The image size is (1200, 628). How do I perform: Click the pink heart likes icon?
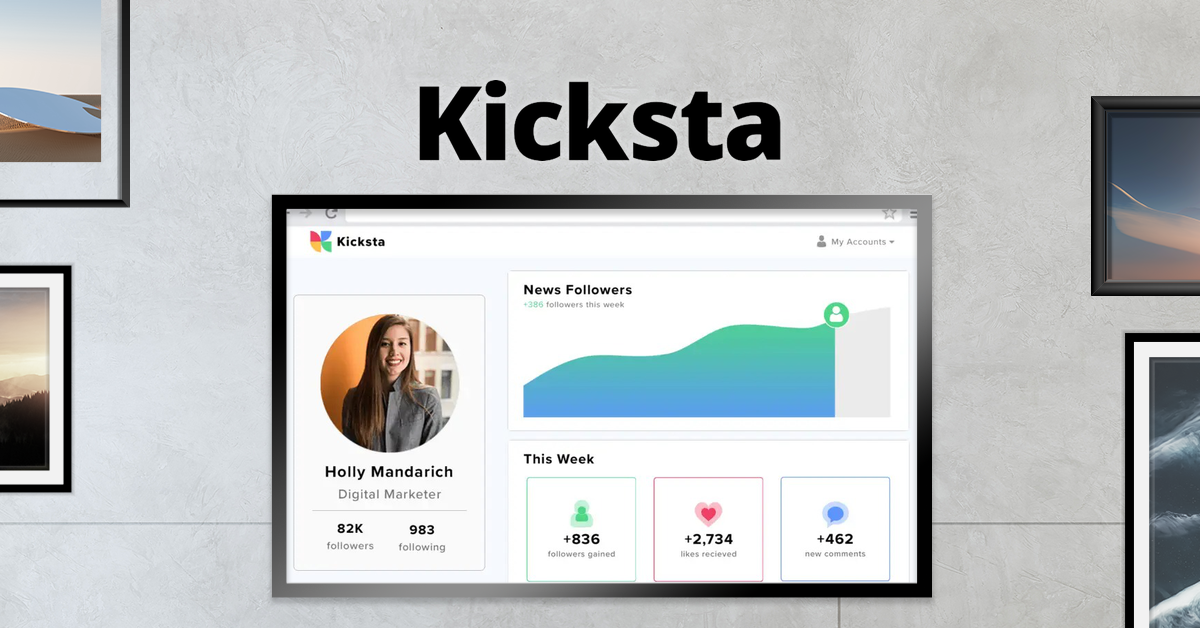708,511
